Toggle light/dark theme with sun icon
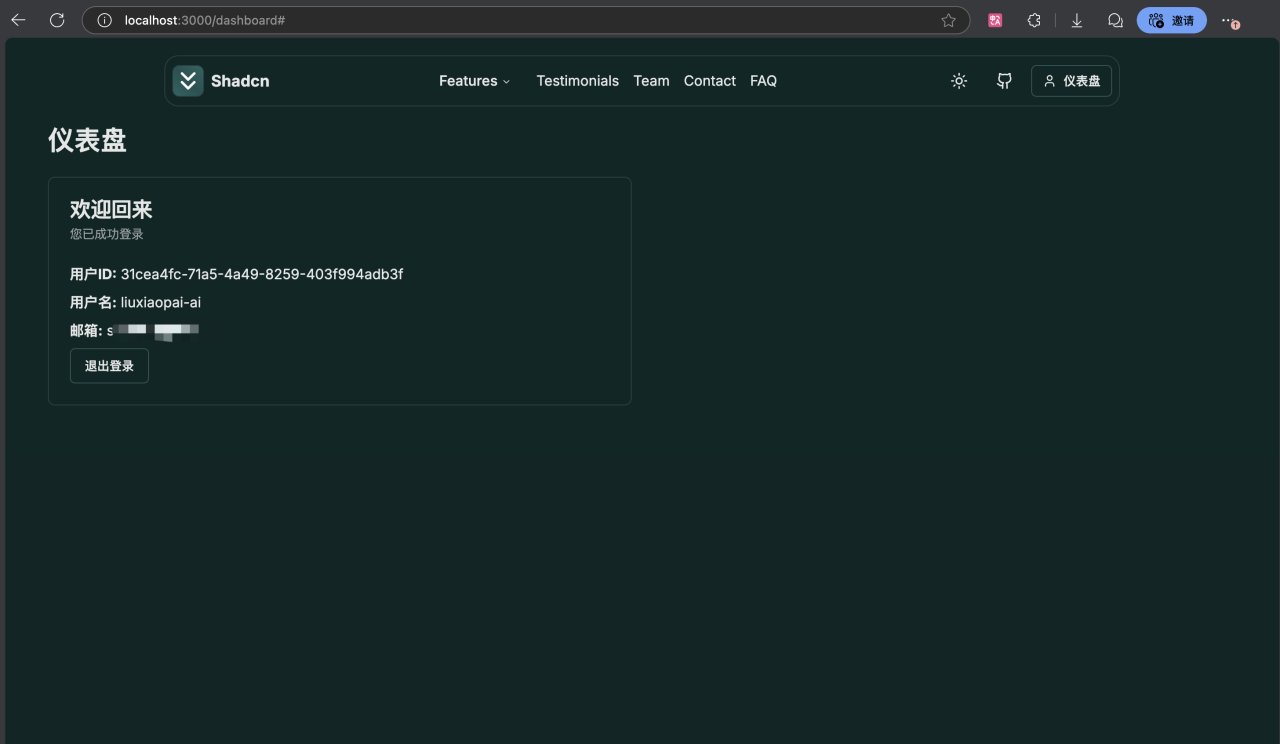 point(959,81)
